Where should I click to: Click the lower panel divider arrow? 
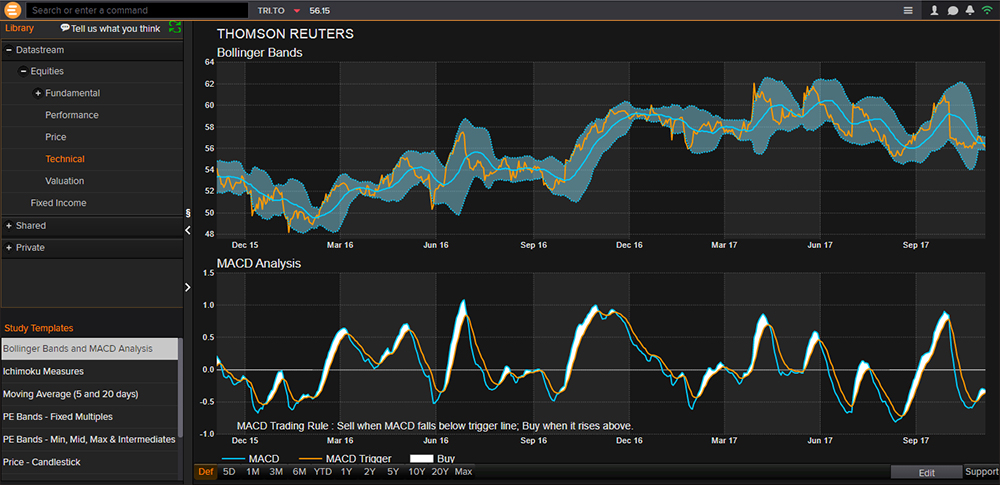coord(188,287)
